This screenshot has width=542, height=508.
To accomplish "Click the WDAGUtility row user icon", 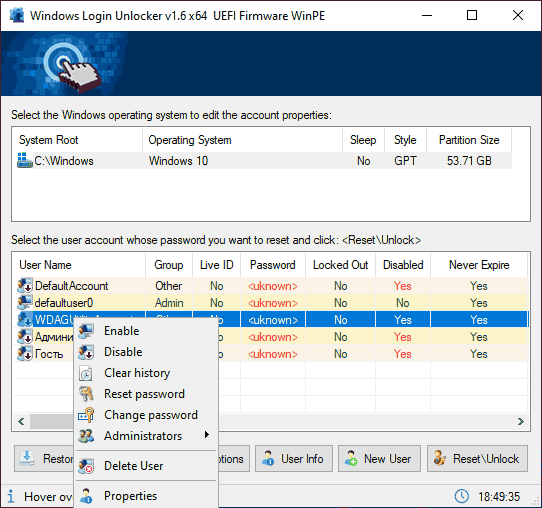I will 25,320.
